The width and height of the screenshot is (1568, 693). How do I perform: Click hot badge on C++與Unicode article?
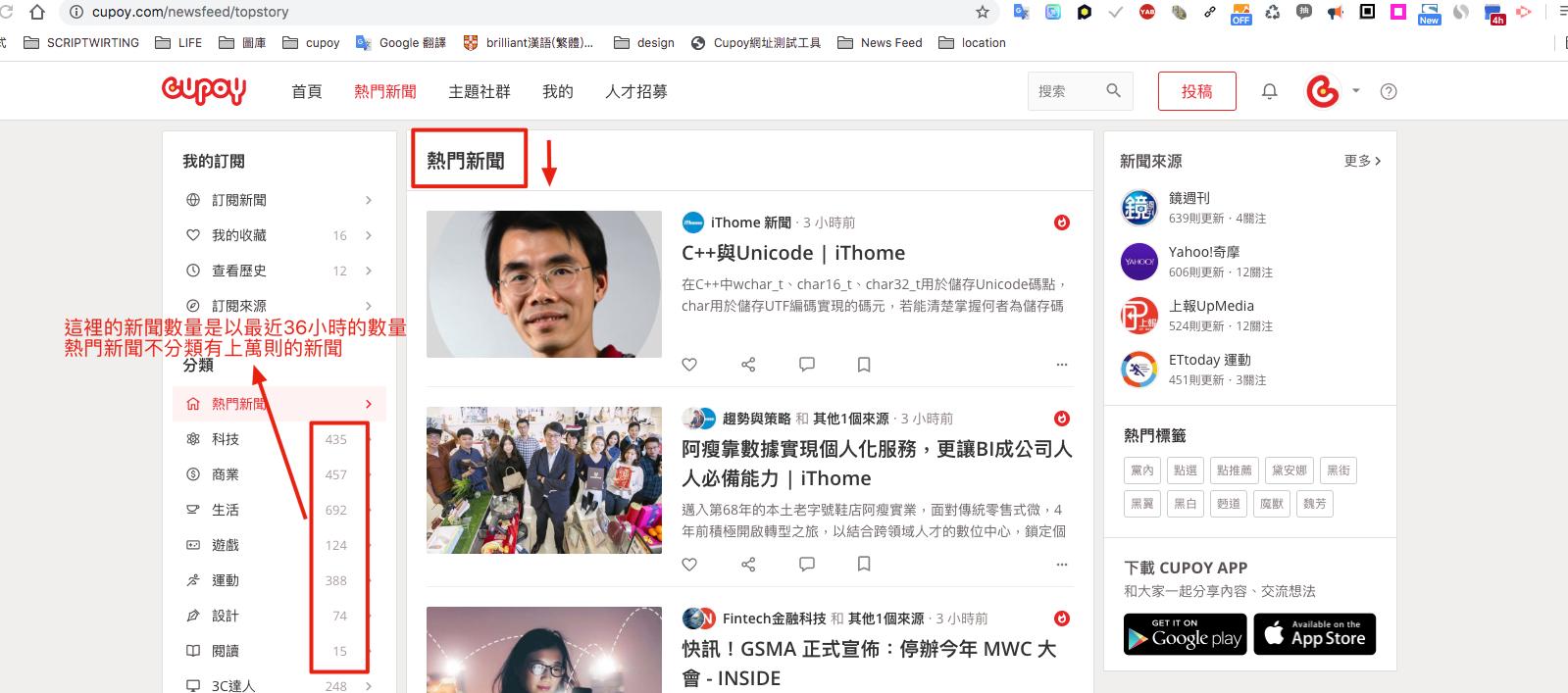tap(1061, 223)
